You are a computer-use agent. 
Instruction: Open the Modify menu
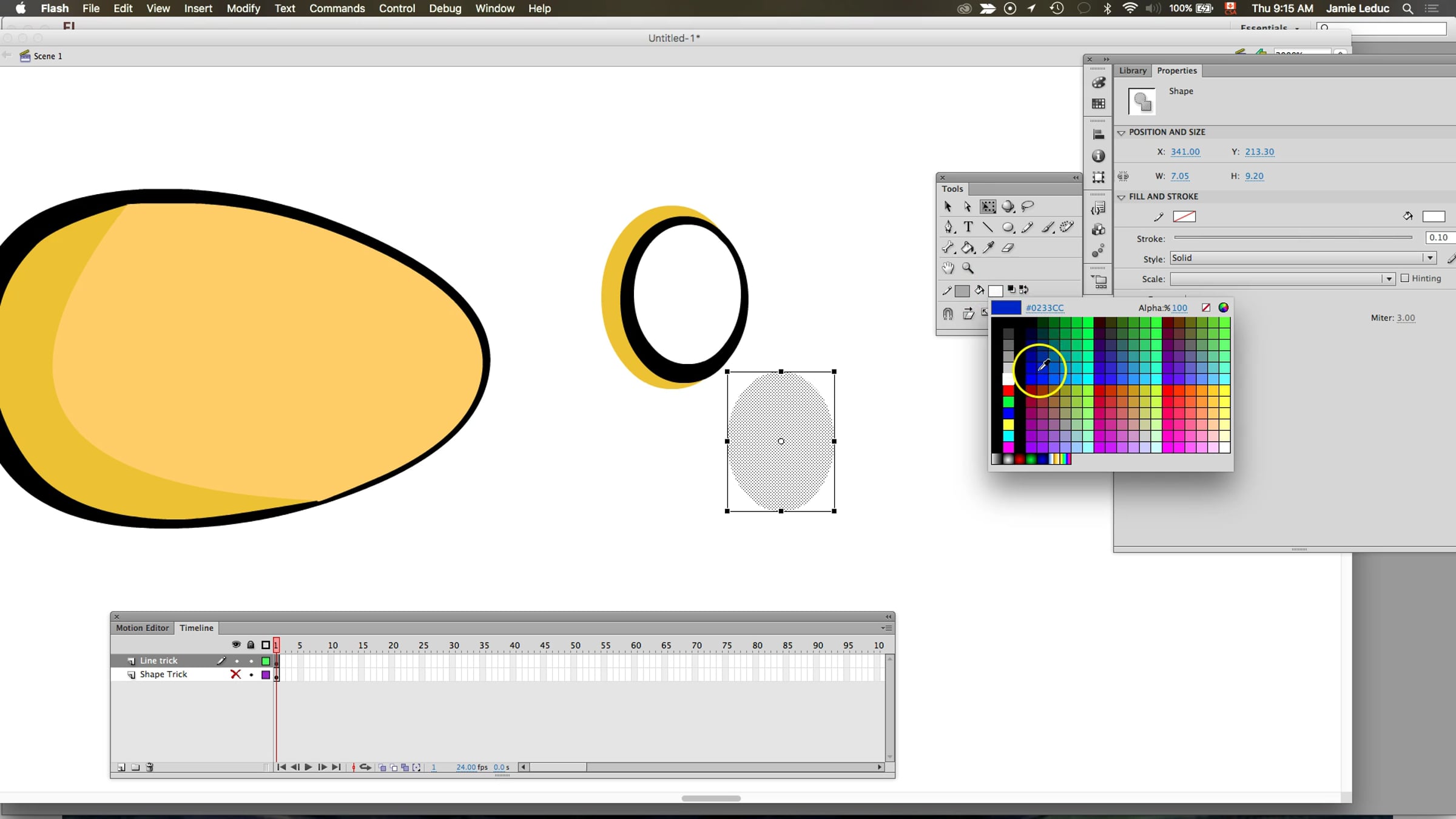click(x=243, y=8)
